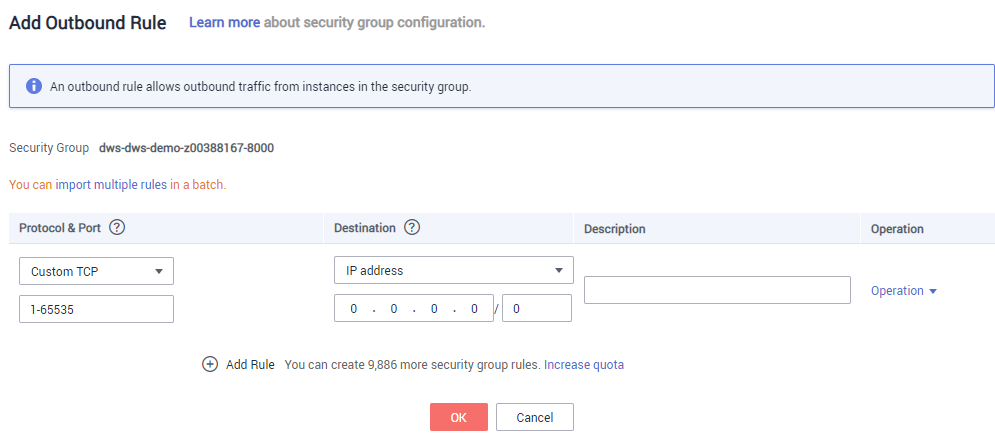Click the subnet mask field after slash

[537, 308]
